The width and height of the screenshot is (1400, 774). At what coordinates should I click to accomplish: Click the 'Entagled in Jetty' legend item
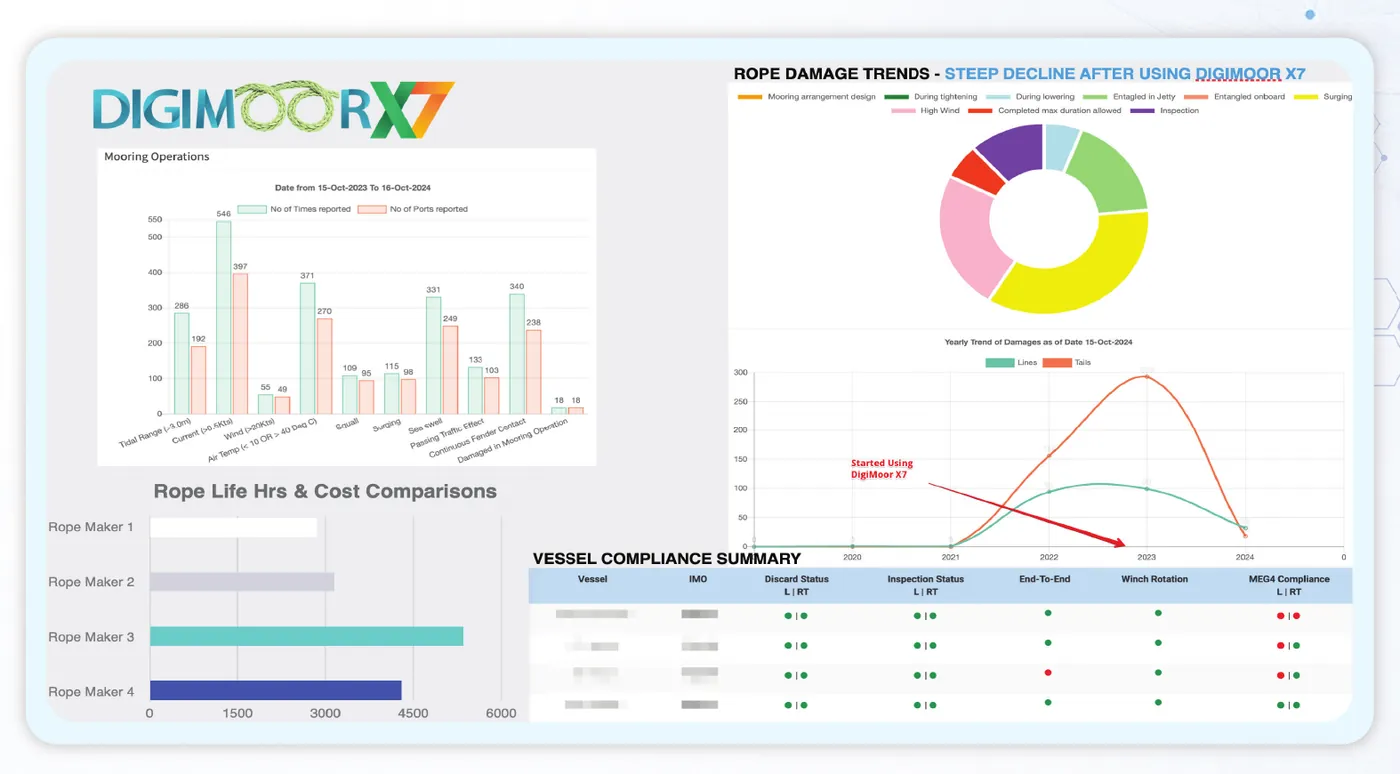[1130, 97]
